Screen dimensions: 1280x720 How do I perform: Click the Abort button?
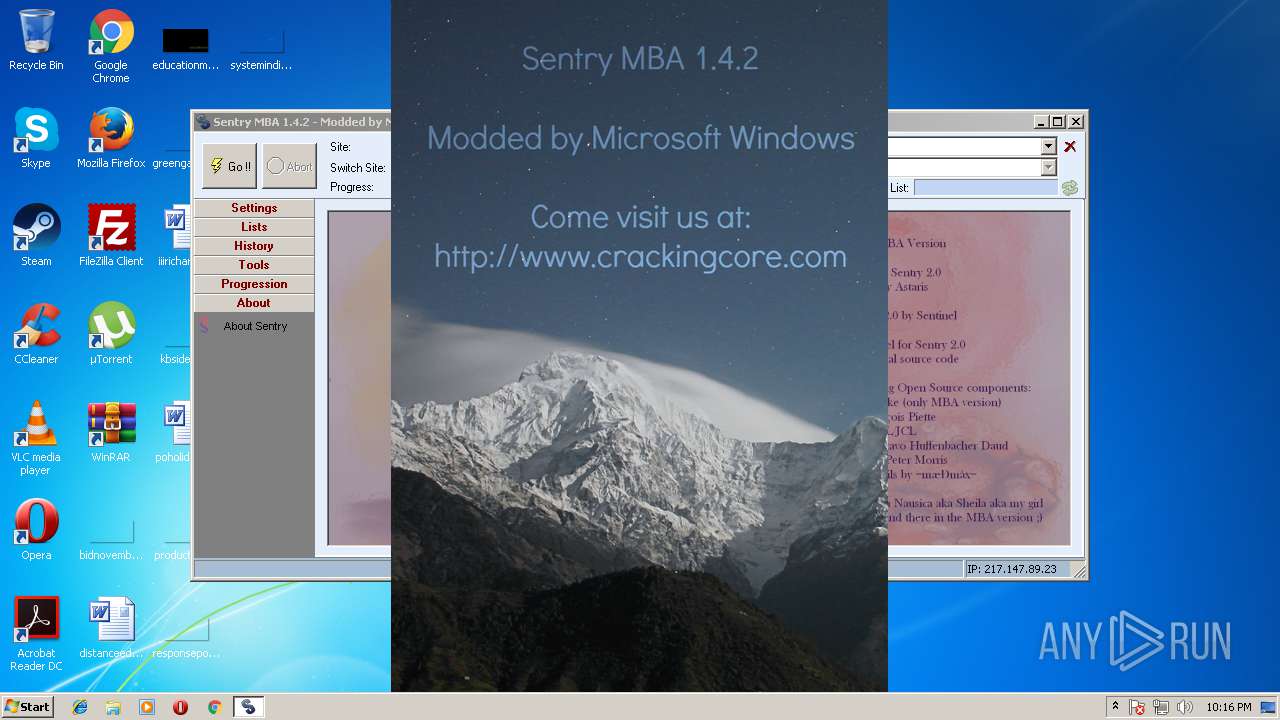(289, 166)
